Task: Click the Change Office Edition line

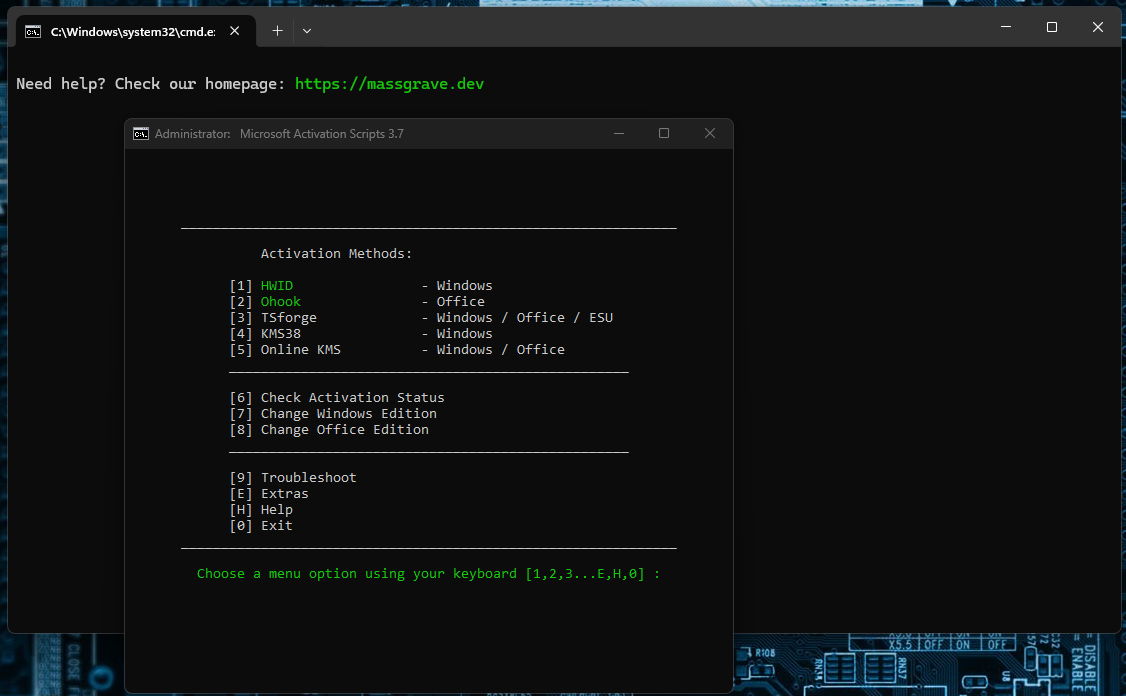Action: (x=329, y=430)
